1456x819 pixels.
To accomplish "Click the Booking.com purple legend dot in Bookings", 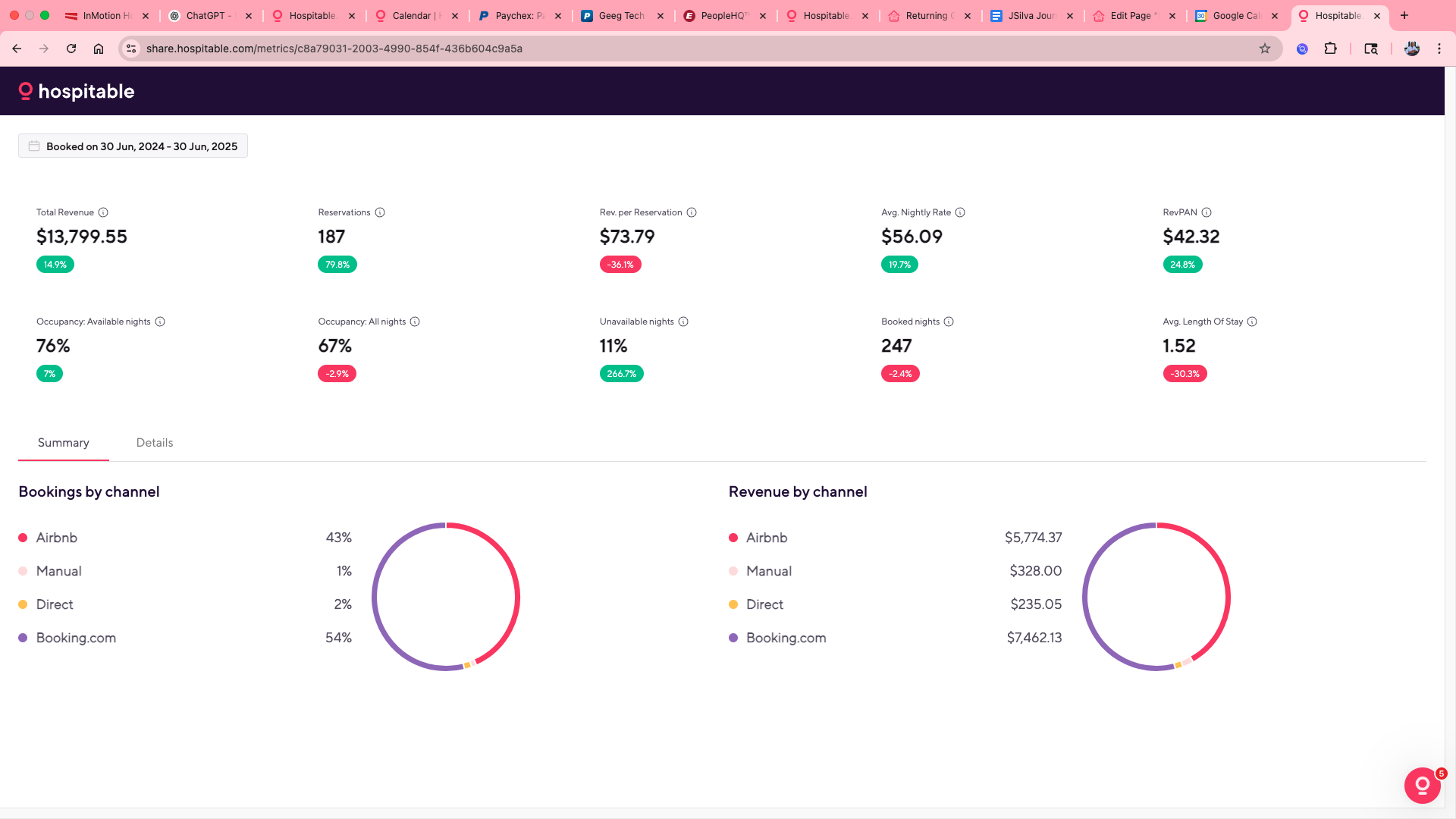I will tap(23, 638).
